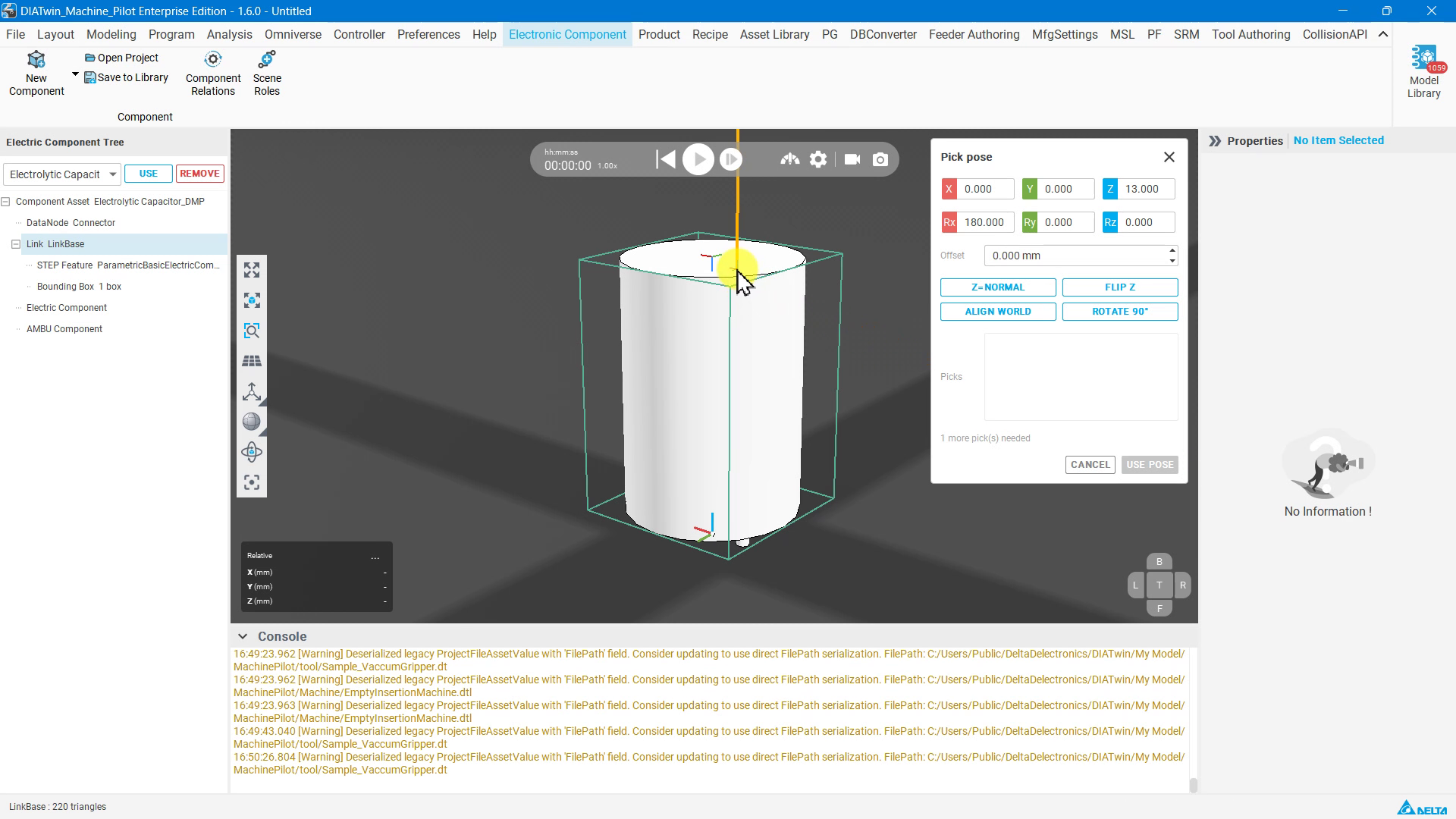This screenshot has width=1456, height=819.
Task: Switch to the Analysis tab
Action: [230, 34]
